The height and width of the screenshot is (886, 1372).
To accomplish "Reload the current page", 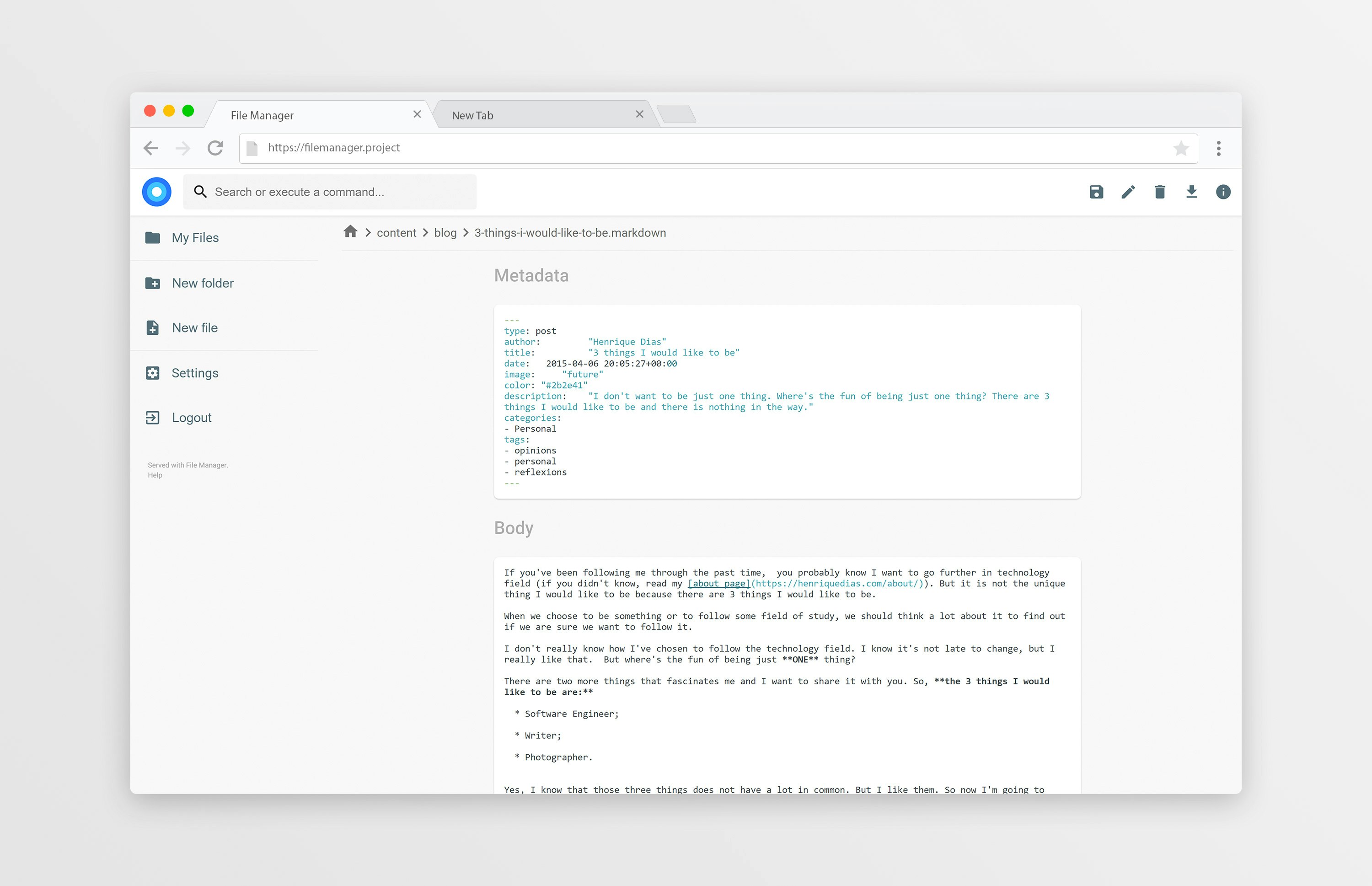I will point(215,148).
